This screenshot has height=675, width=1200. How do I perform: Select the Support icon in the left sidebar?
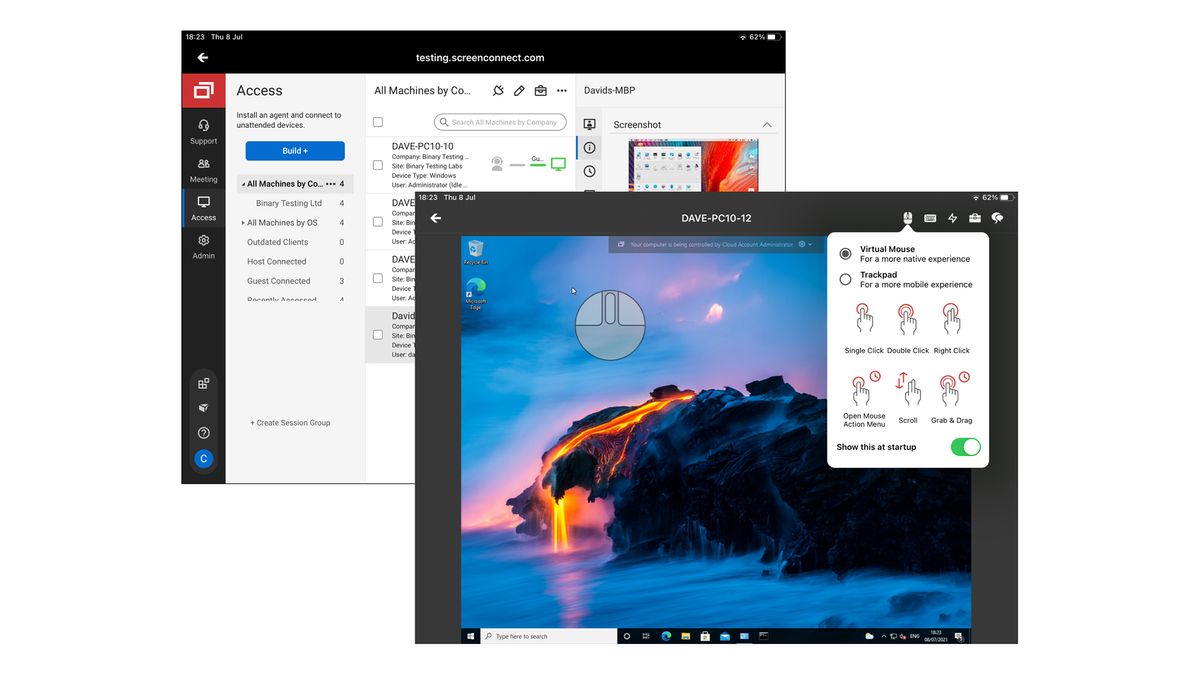tap(203, 130)
